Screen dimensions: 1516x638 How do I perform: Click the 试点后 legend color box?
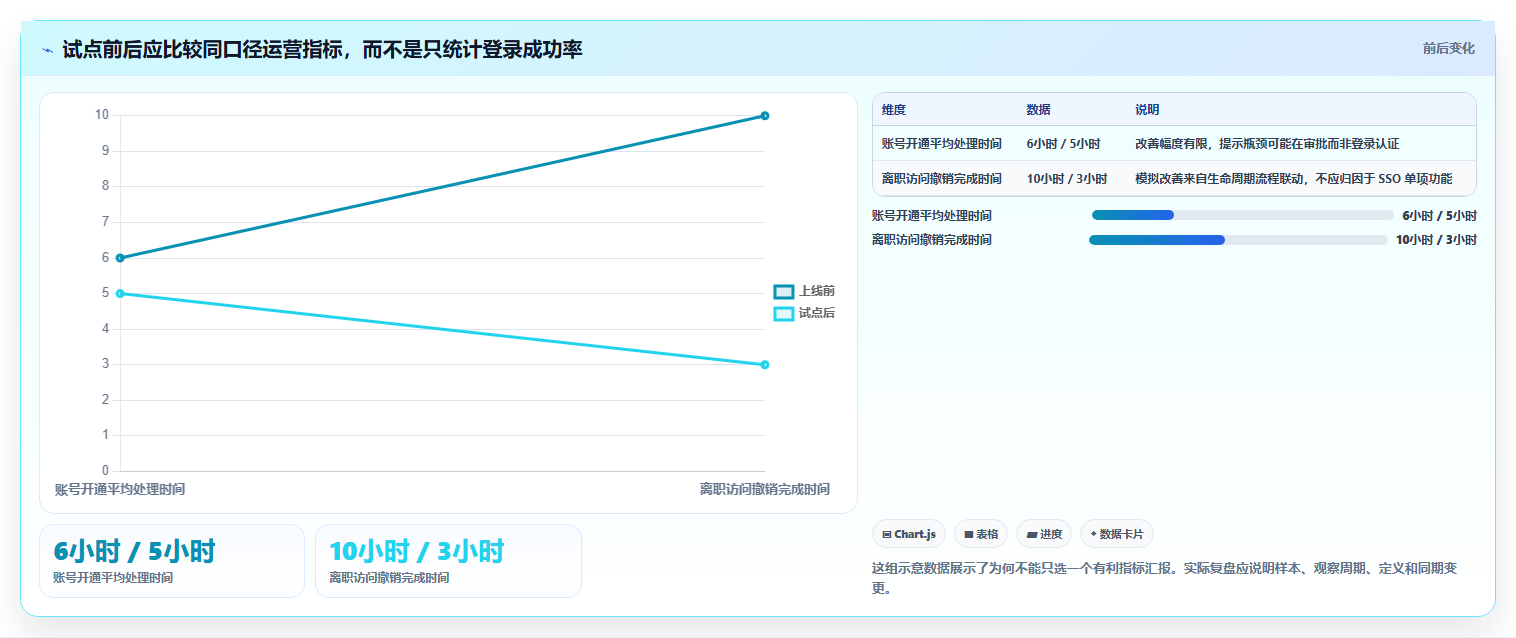click(784, 313)
